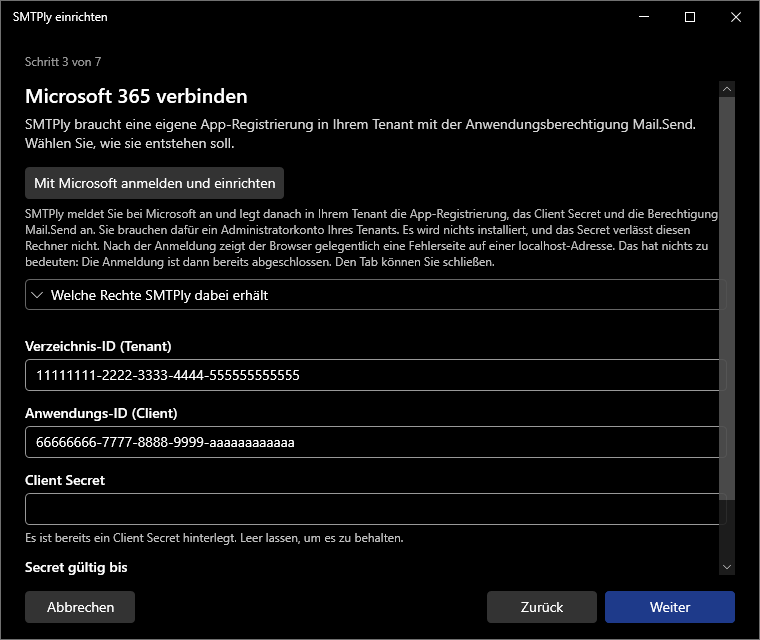Click the Anwendungs-ID (Client) label
Screen dimensions: 760x640
pos(101,413)
